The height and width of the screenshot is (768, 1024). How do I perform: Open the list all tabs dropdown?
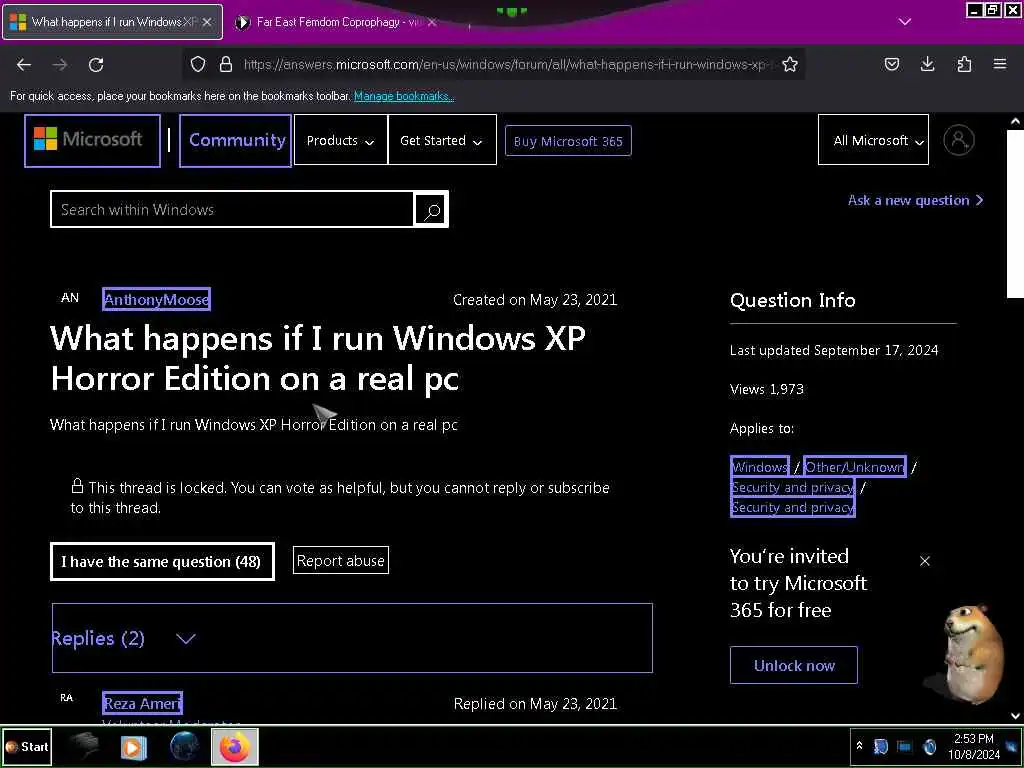coord(904,22)
